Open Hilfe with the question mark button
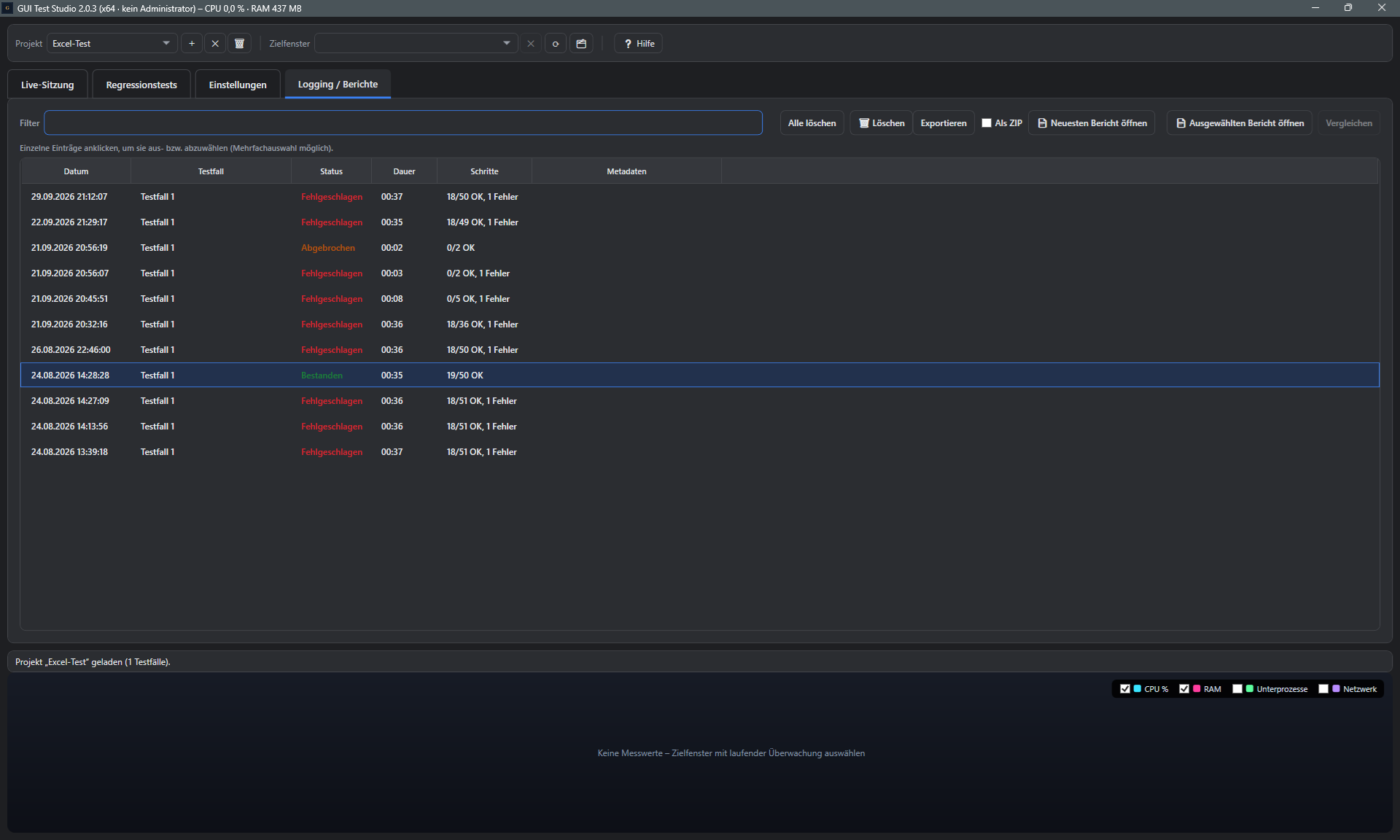 pyautogui.click(x=639, y=44)
